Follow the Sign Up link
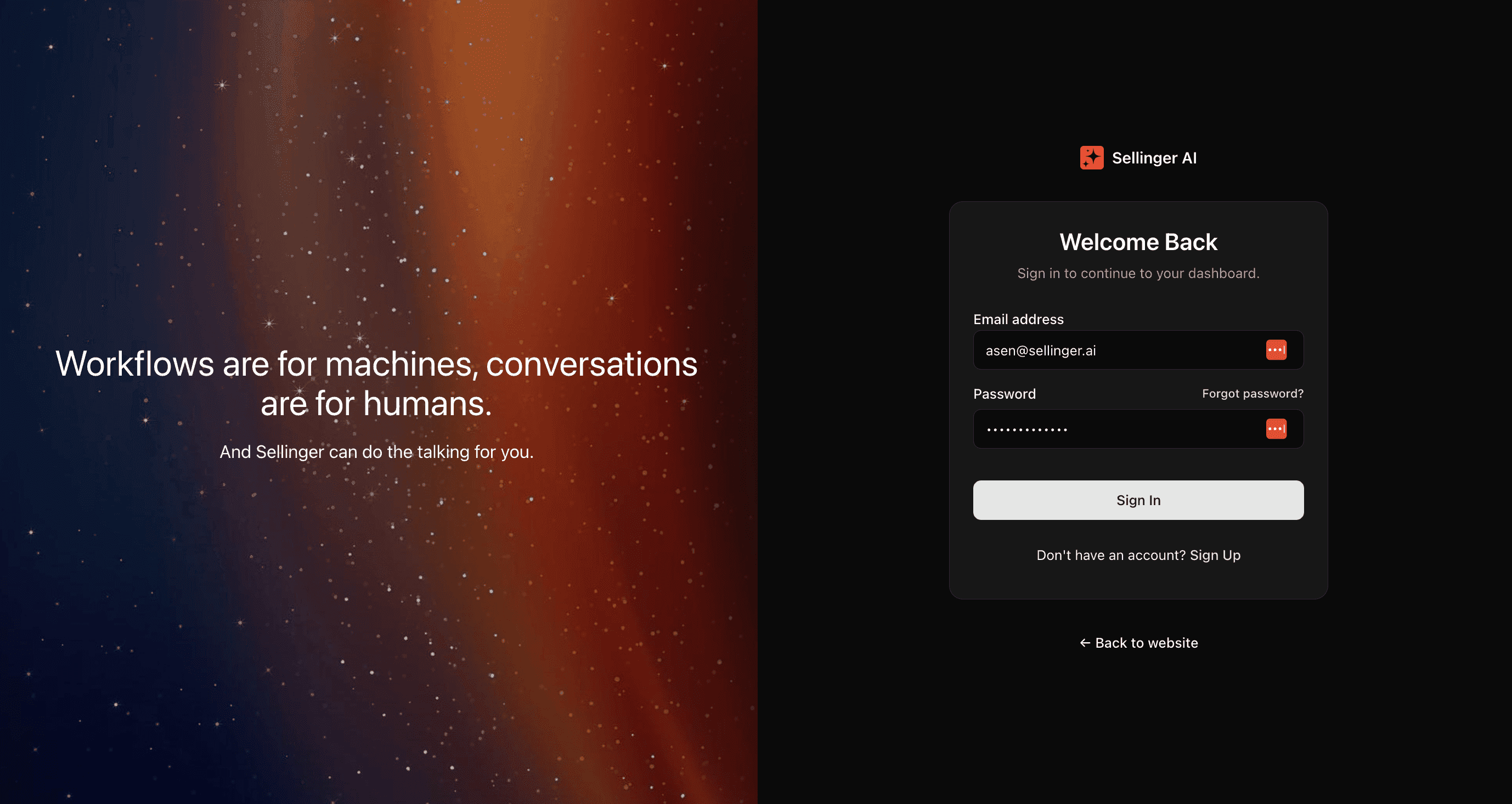 (1215, 555)
